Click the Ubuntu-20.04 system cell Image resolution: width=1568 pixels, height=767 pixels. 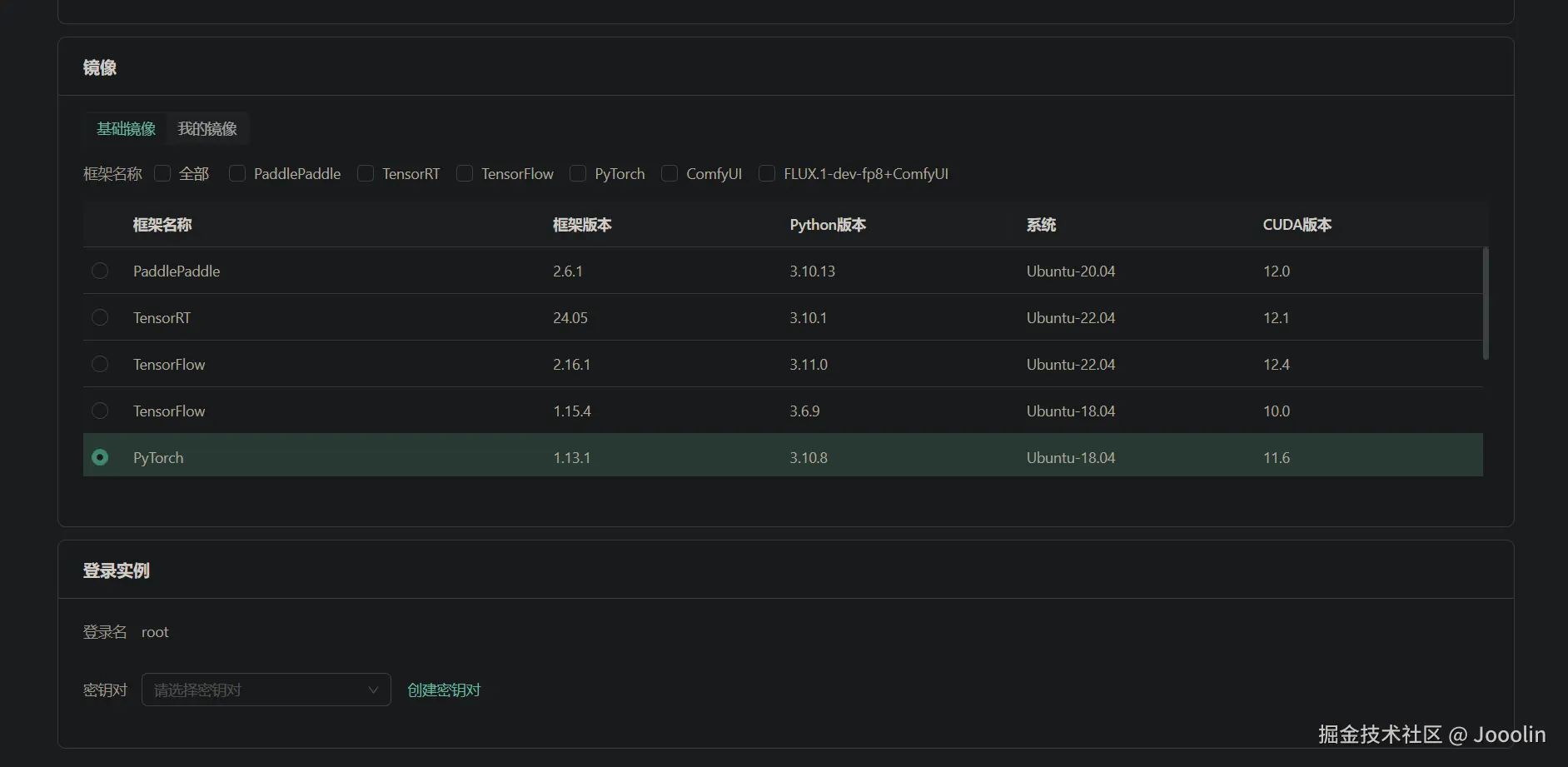pyautogui.click(x=1071, y=271)
